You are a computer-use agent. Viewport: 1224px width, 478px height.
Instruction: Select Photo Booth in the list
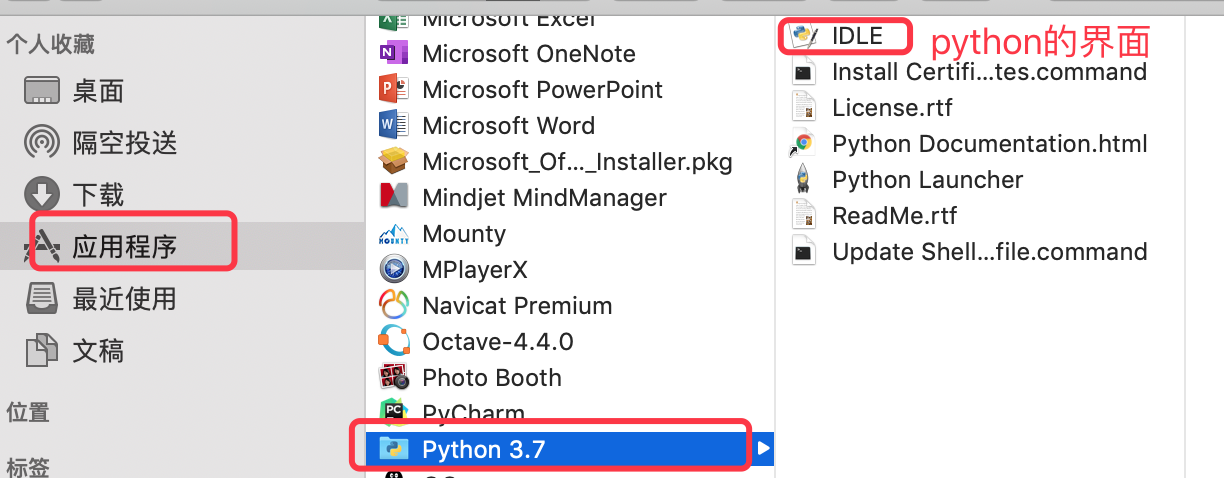click(x=492, y=378)
